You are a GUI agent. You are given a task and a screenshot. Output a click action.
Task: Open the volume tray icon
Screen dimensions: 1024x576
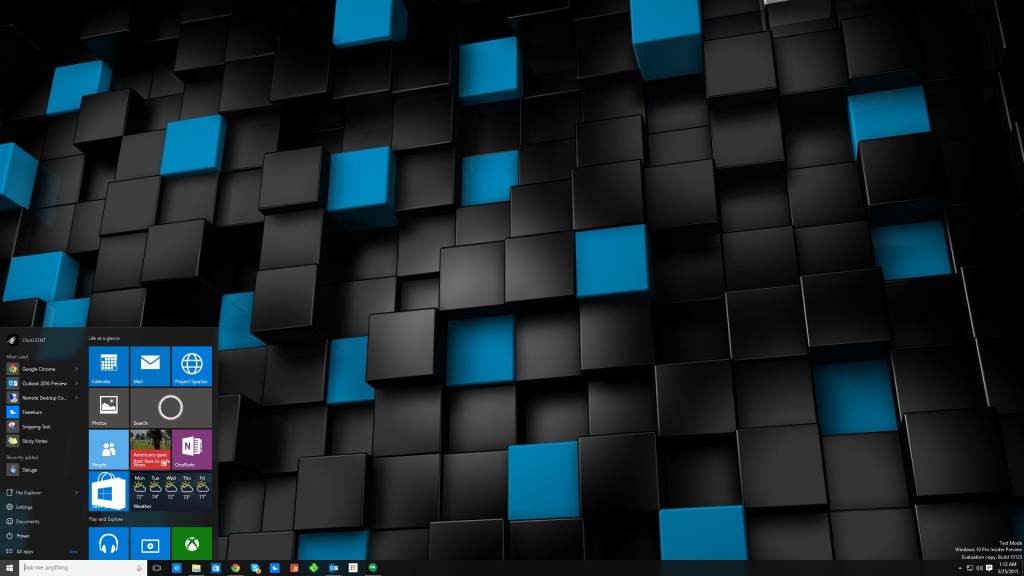979,568
